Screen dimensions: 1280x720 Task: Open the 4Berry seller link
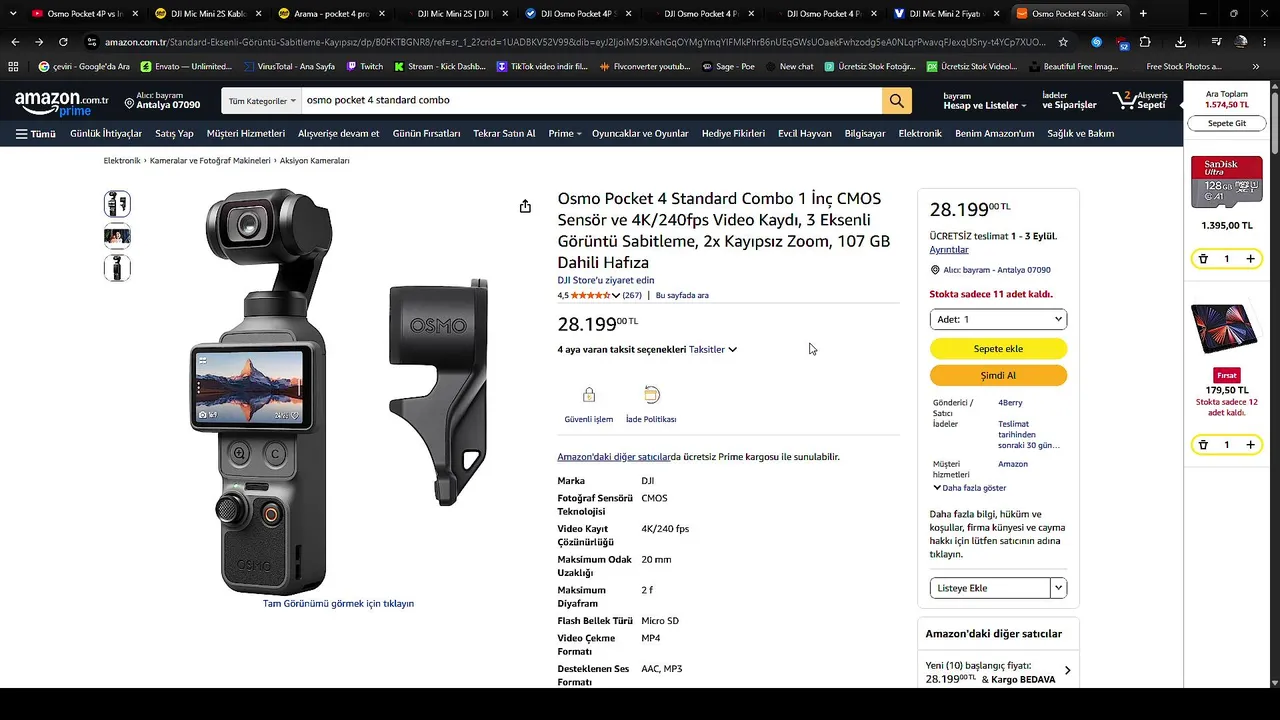(1010, 403)
